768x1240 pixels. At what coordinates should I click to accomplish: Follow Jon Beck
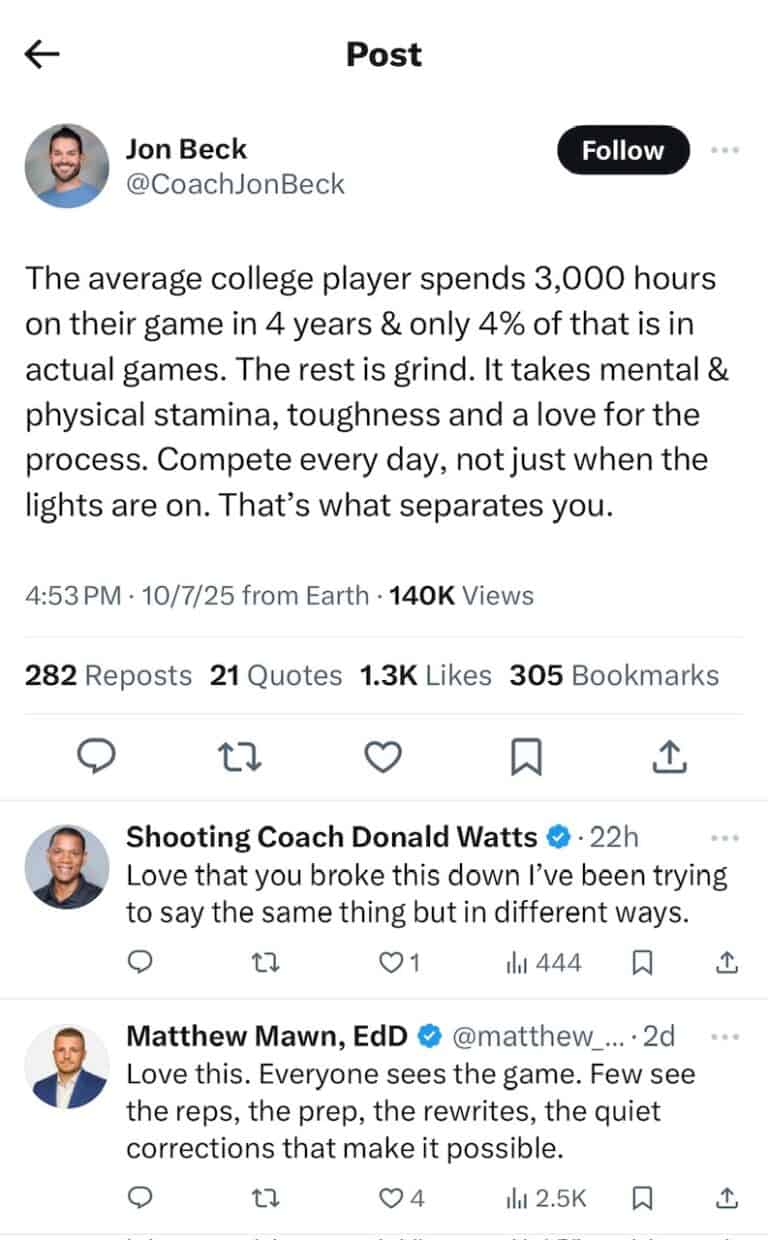coord(623,151)
